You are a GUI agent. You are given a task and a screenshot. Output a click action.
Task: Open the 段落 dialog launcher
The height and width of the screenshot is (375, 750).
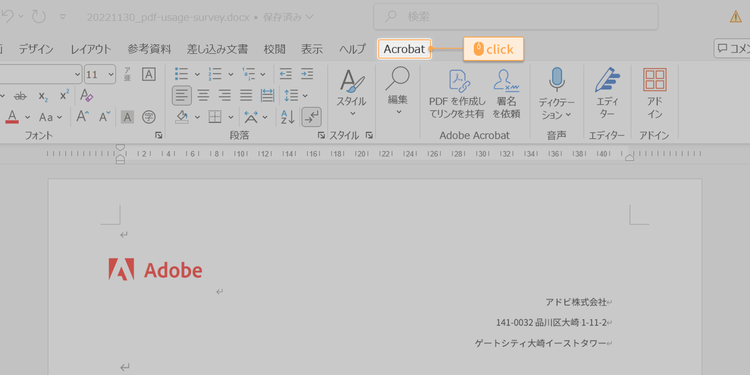coord(321,136)
